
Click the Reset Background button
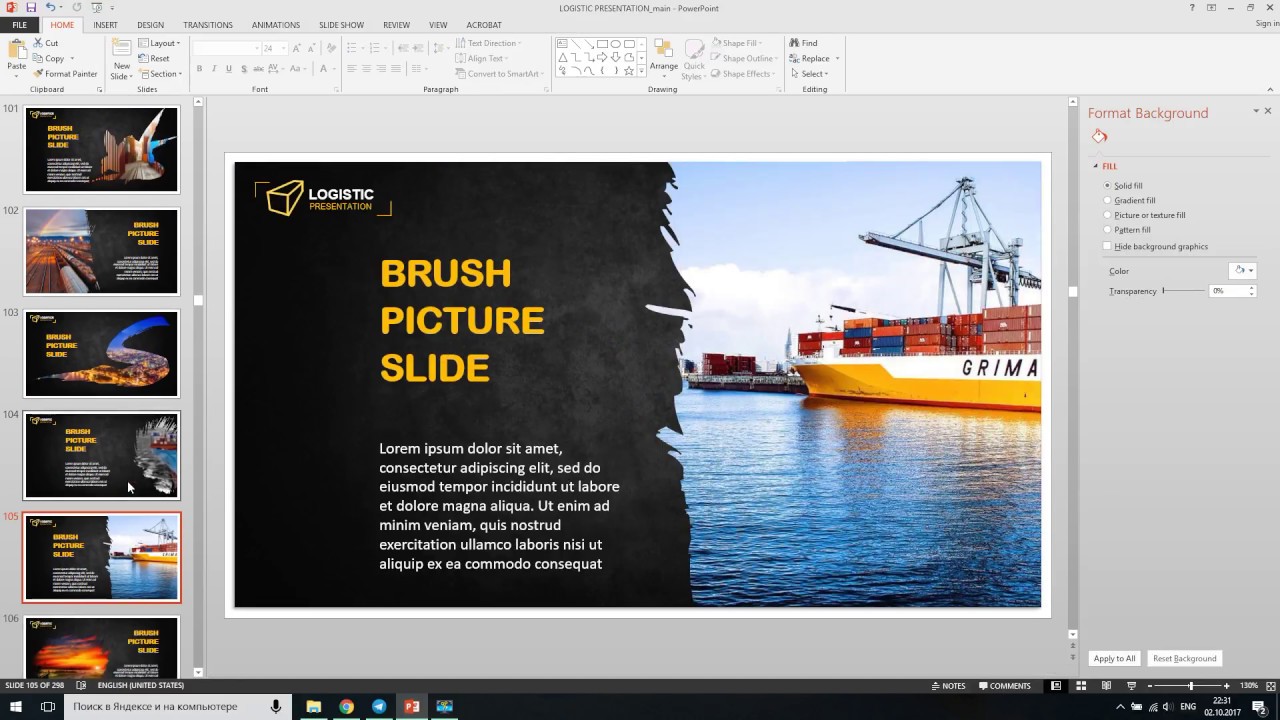click(1185, 659)
